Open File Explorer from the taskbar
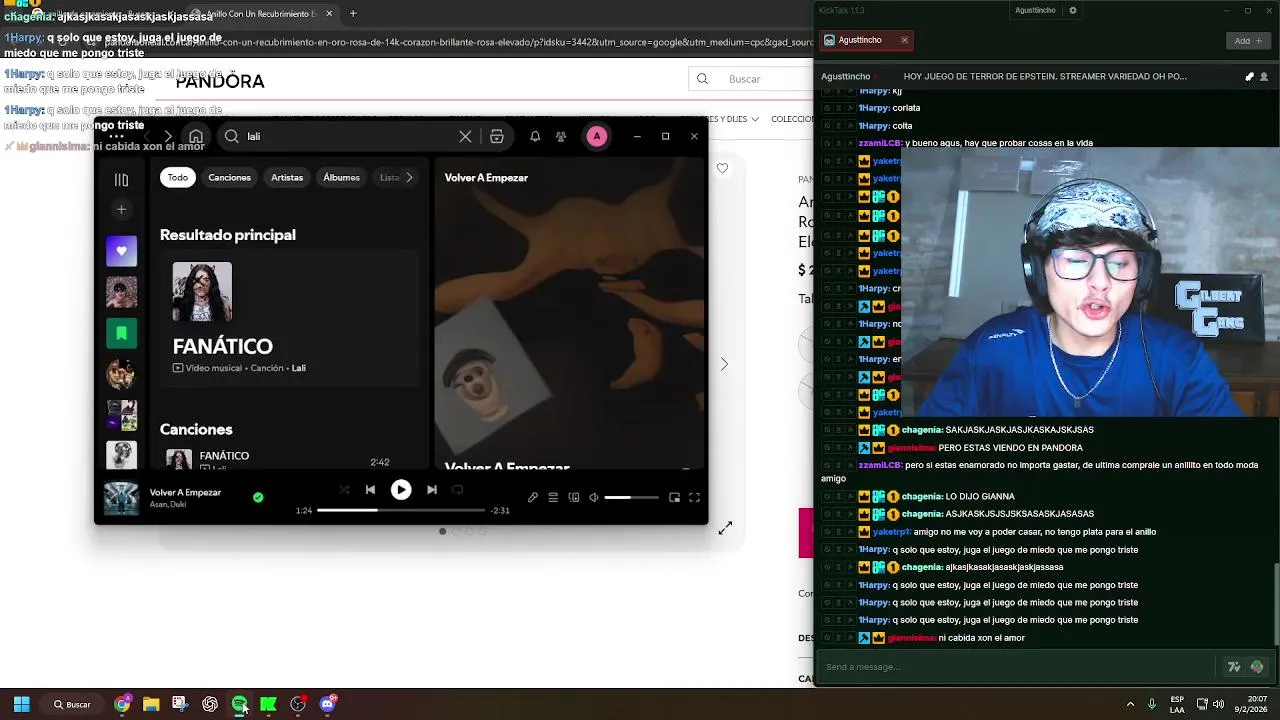 [151, 704]
